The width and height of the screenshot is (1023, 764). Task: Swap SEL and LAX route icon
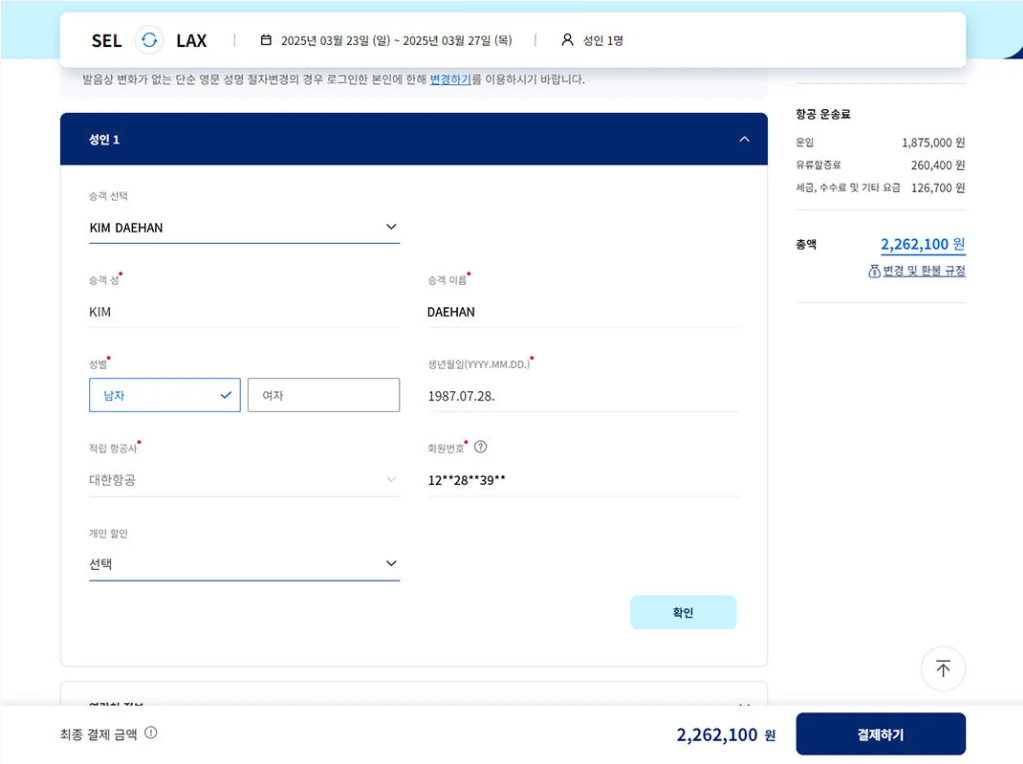[149, 40]
